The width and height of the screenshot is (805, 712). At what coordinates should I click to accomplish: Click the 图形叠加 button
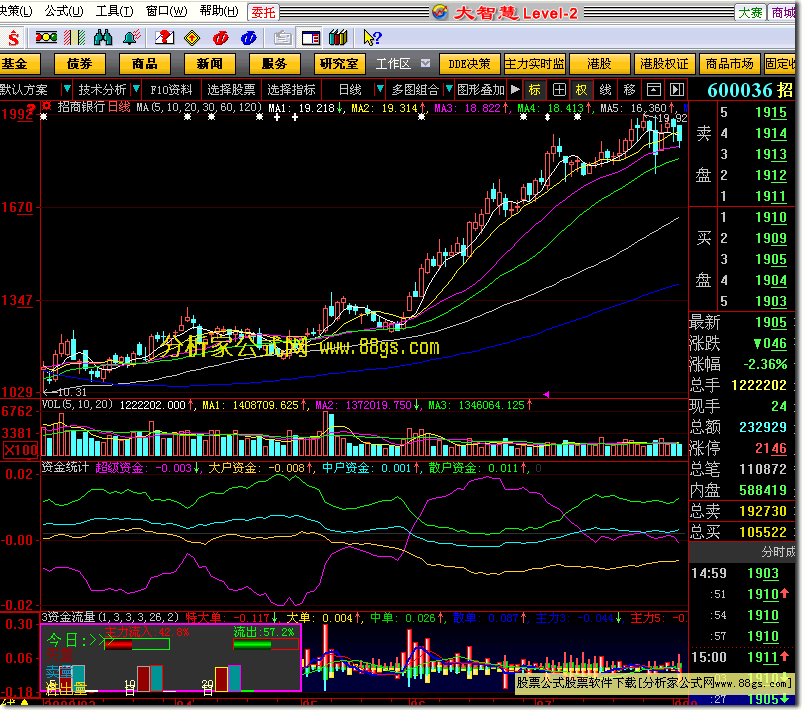[x=481, y=90]
